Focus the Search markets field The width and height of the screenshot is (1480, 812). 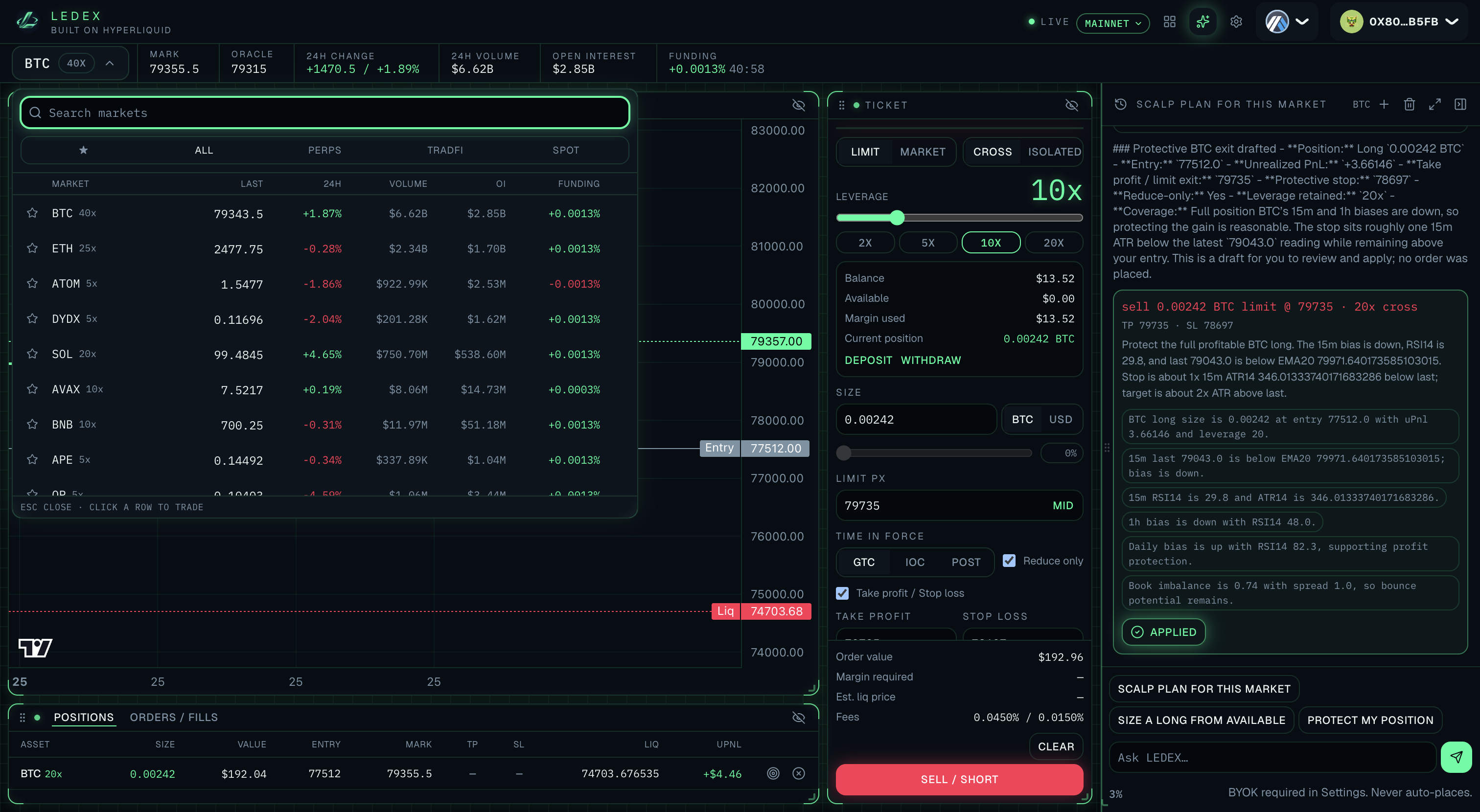(324, 113)
